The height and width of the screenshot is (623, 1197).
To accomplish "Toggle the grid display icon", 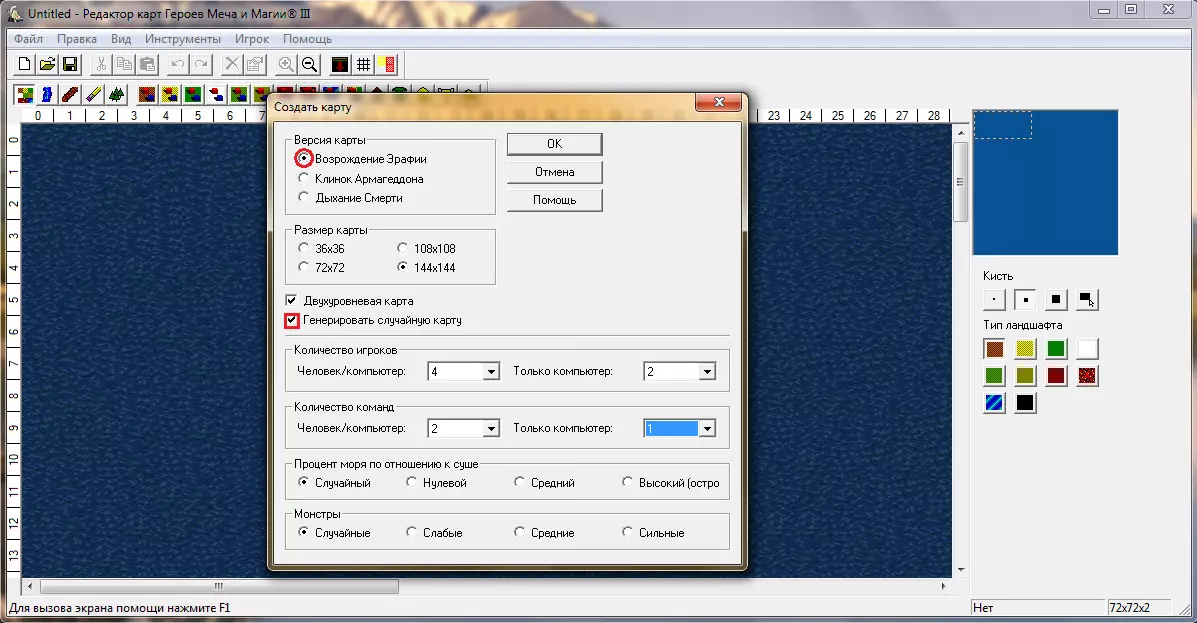I will [363, 64].
